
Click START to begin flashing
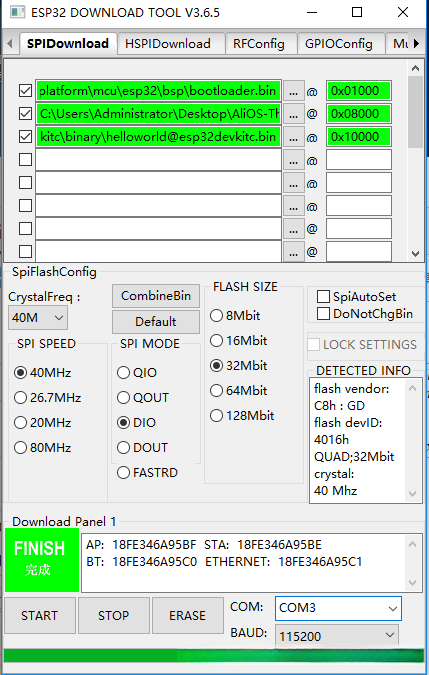[40, 616]
